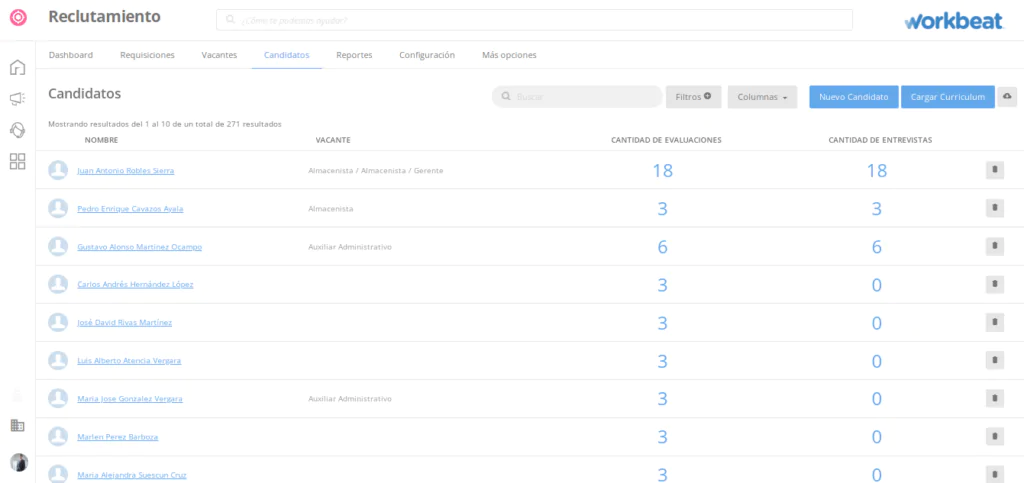The width and height of the screenshot is (1024, 483).
Task: Click the Workbeat target logo icon
Action: tap(18, 18)
